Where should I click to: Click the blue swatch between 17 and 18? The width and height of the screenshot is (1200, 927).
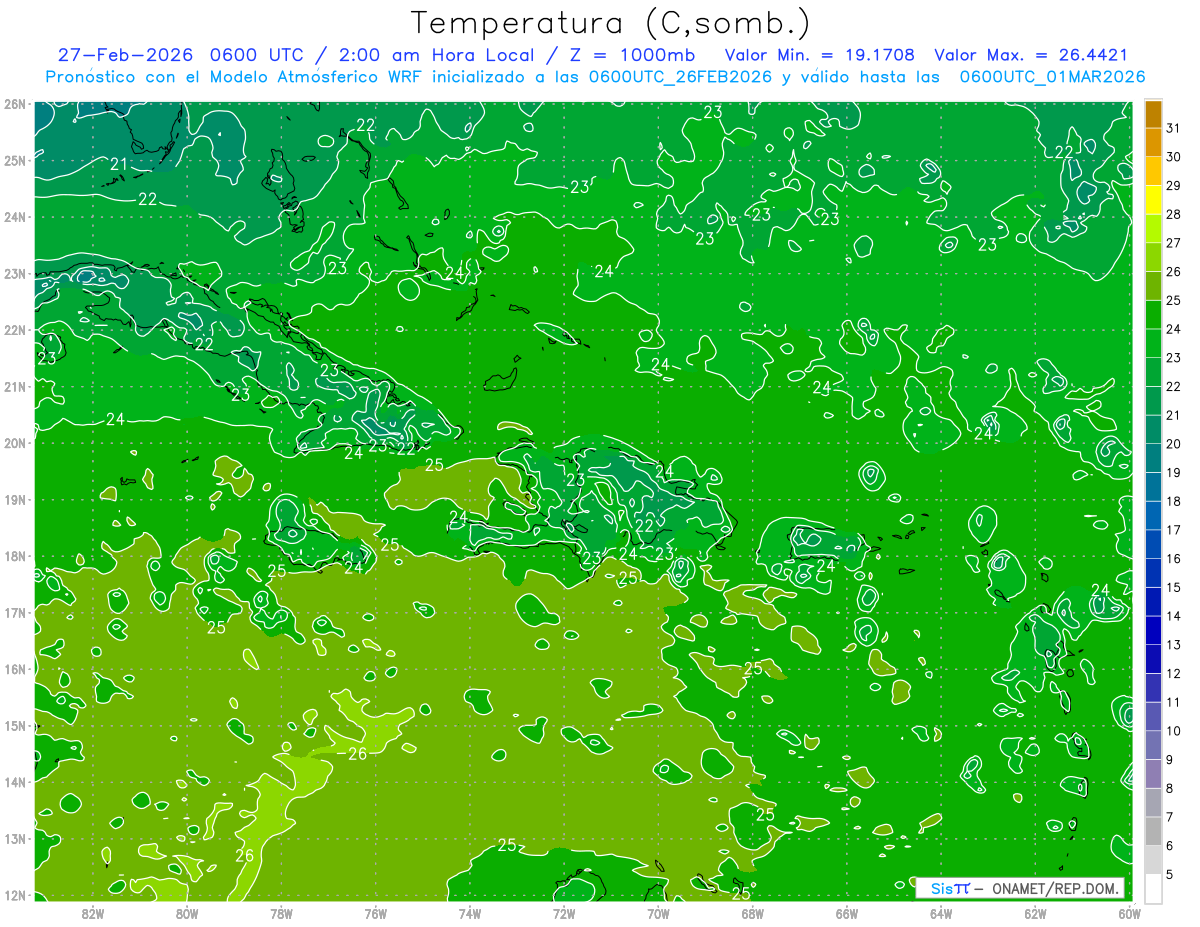coord(1152,516)
